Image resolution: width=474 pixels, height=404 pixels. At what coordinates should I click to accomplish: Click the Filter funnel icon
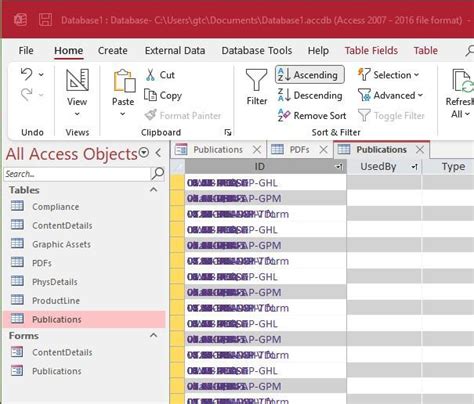click(256, 80)
